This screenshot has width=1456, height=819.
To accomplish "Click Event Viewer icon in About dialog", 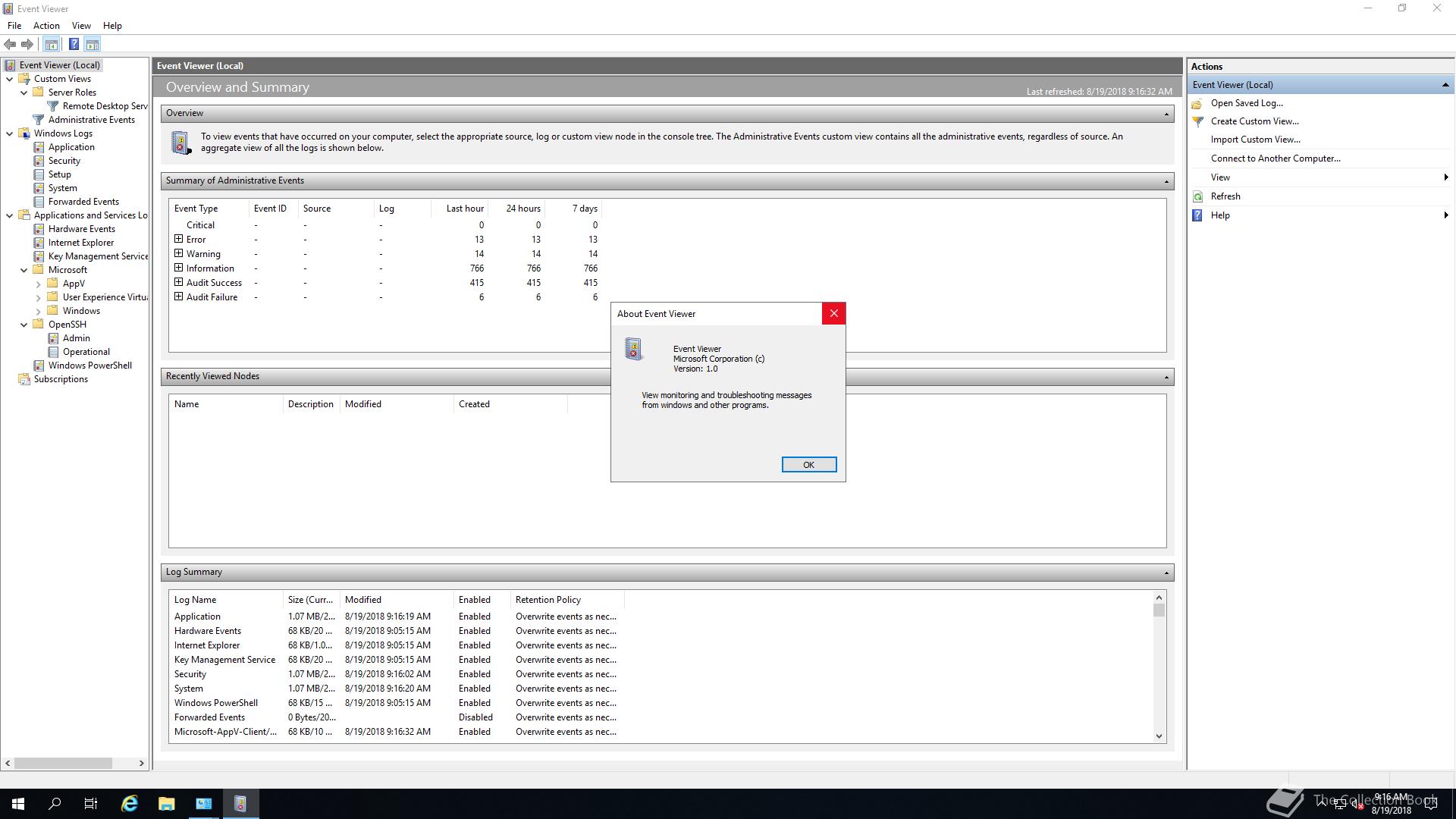I will [x=633, y=349].
